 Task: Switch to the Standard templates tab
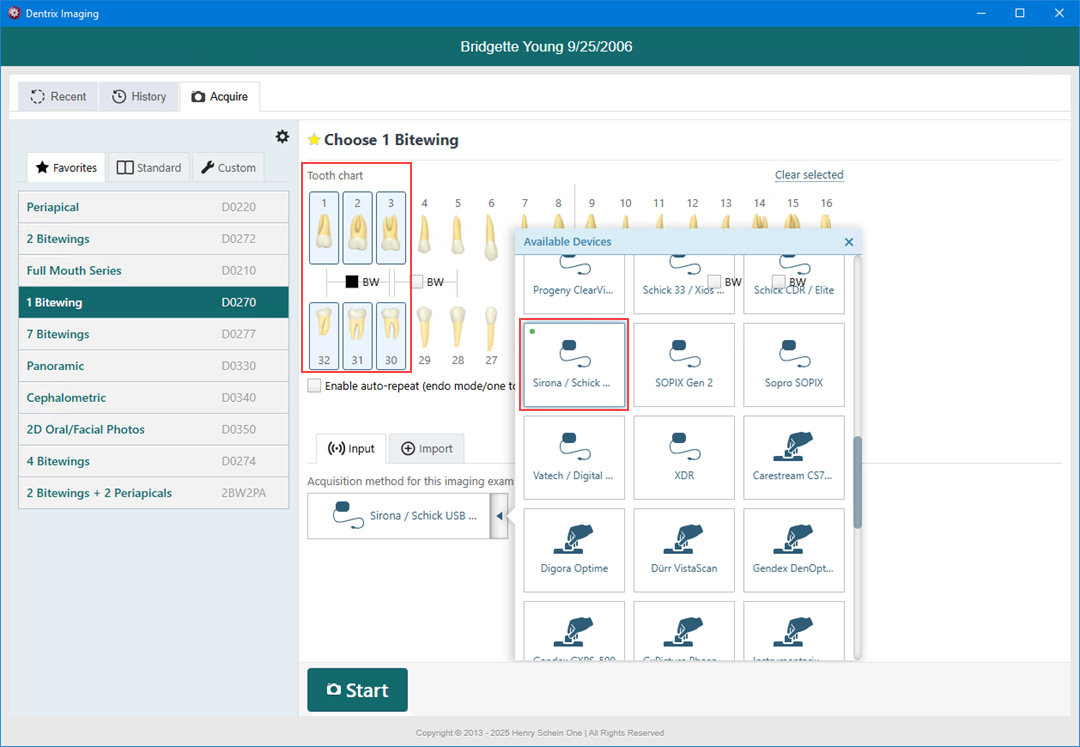(149, 168)
